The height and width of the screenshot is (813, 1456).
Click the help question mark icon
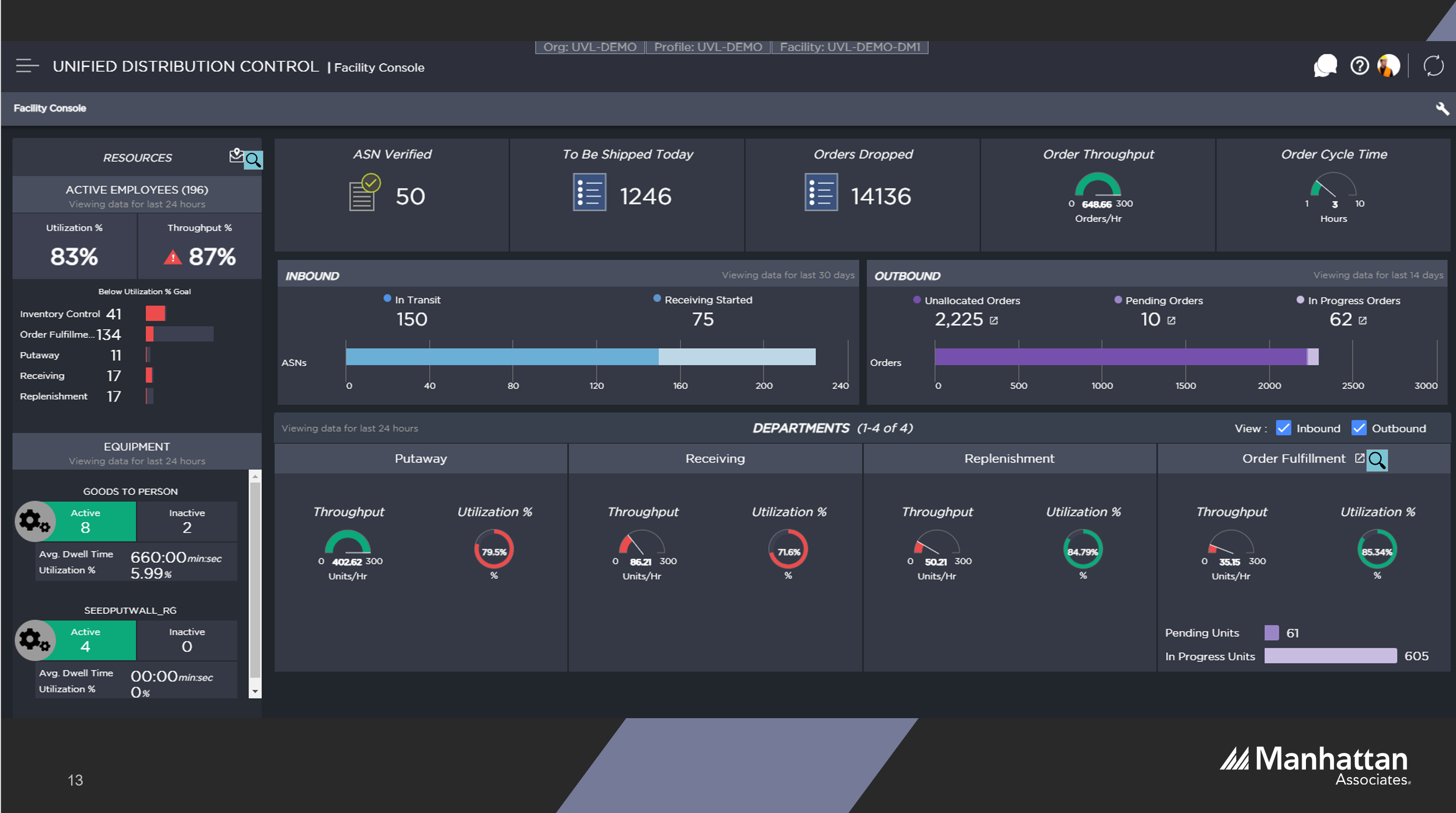pyautogui.click(x=1359, y=66)
